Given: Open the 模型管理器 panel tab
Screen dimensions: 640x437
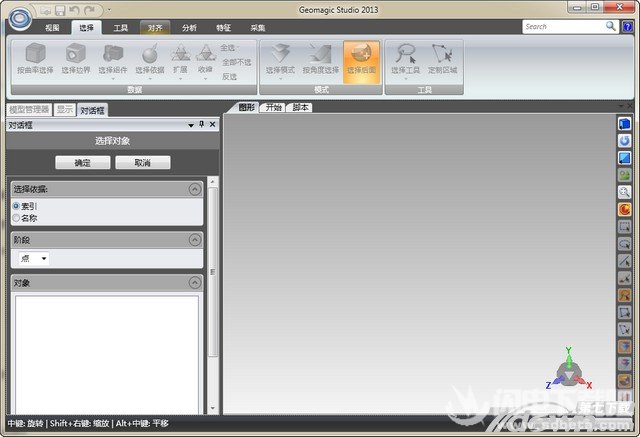Looking at the screenshot, I should pos(29,109).
